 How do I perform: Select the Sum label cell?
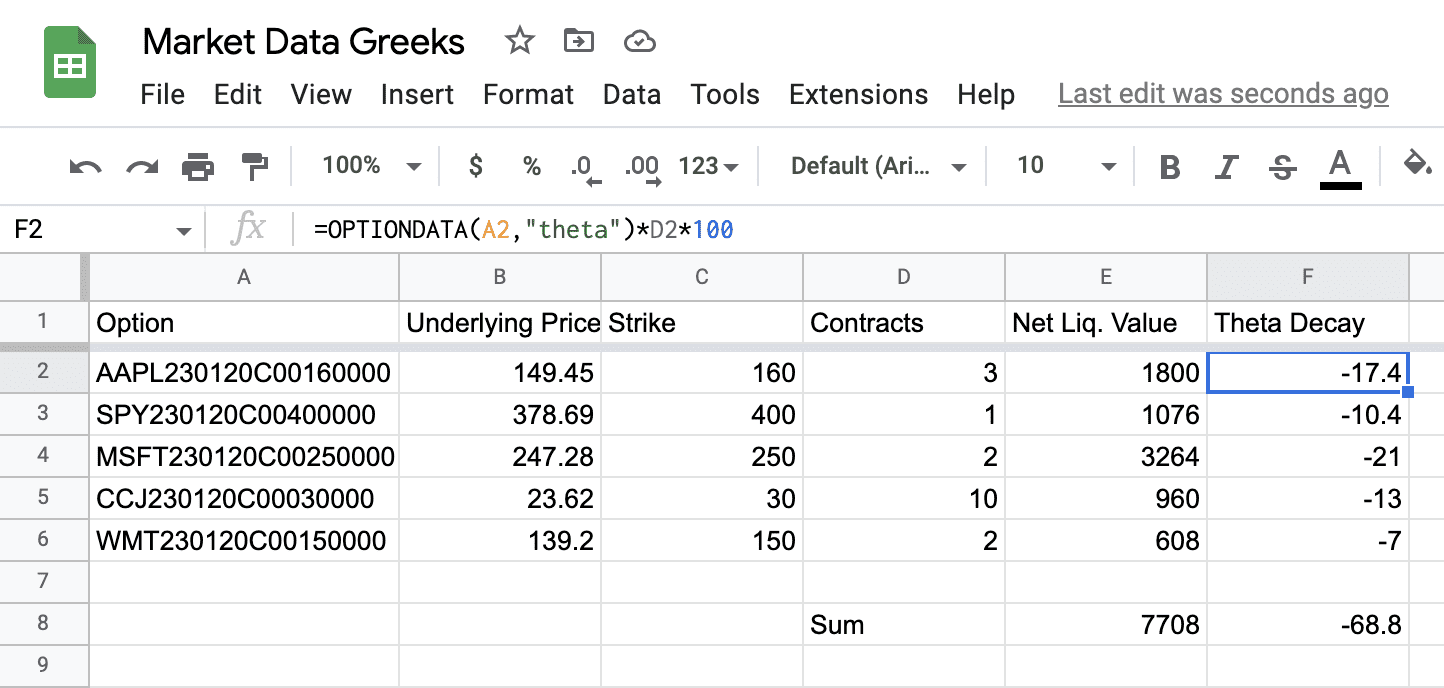pyautogui.click(x=904, y=625)
